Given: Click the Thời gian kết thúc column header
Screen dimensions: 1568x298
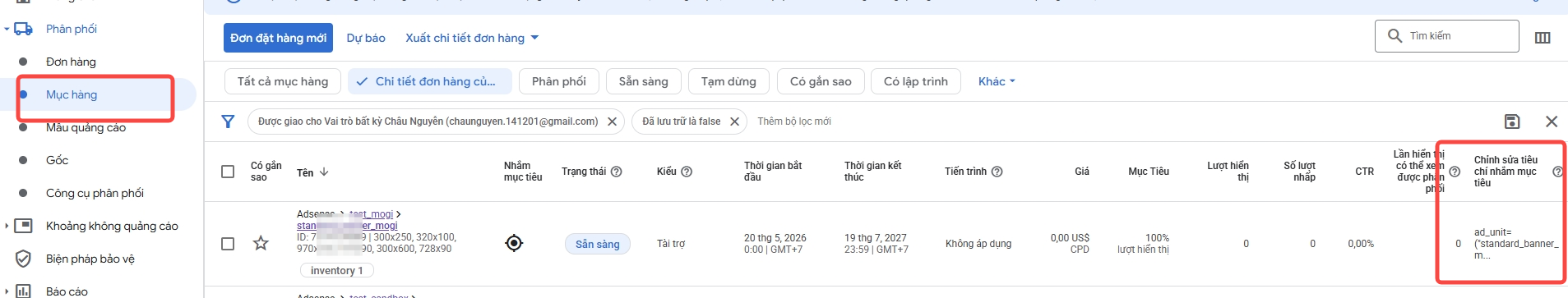Looking at the screenshot, I should 873,172.
